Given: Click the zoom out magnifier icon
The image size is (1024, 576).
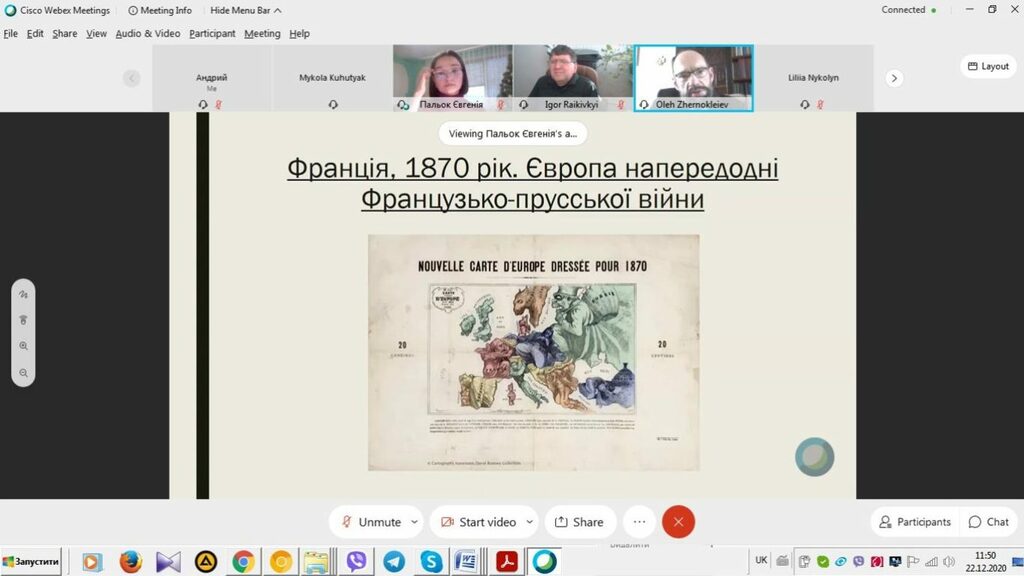Looking at the screenshot, I should click(x=23, y=371).
